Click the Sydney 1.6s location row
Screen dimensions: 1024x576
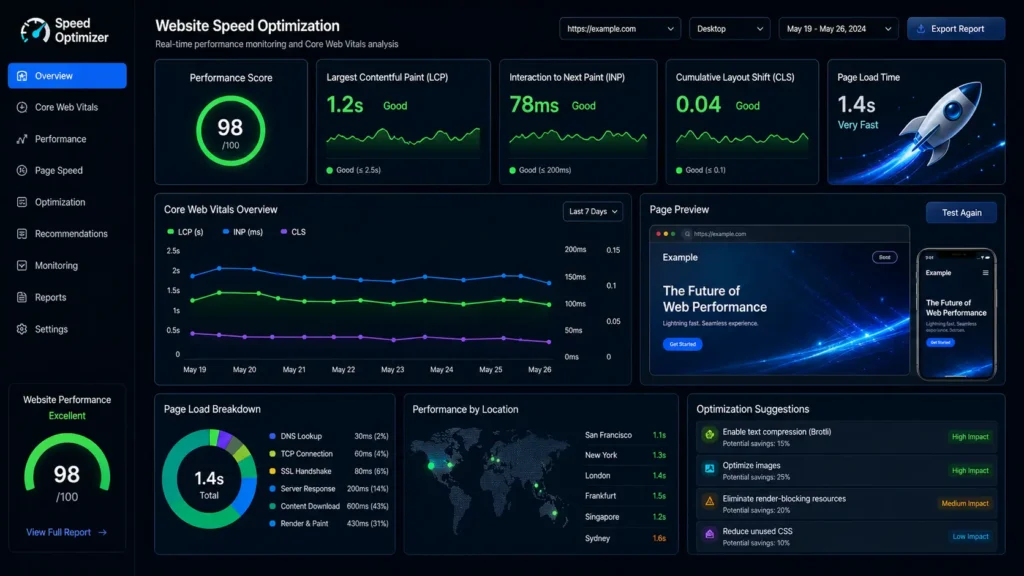(x=626, y=538)
